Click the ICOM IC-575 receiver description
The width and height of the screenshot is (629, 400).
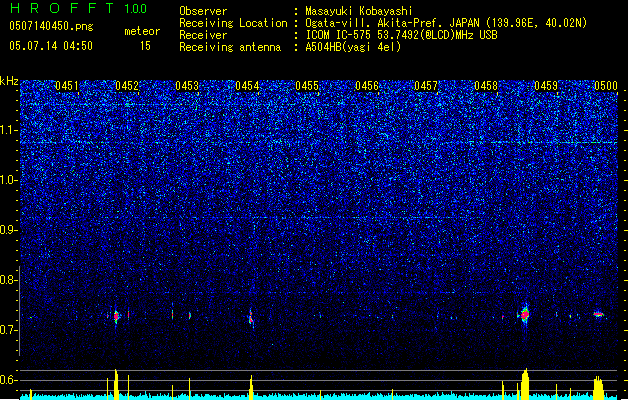(401, 35)
